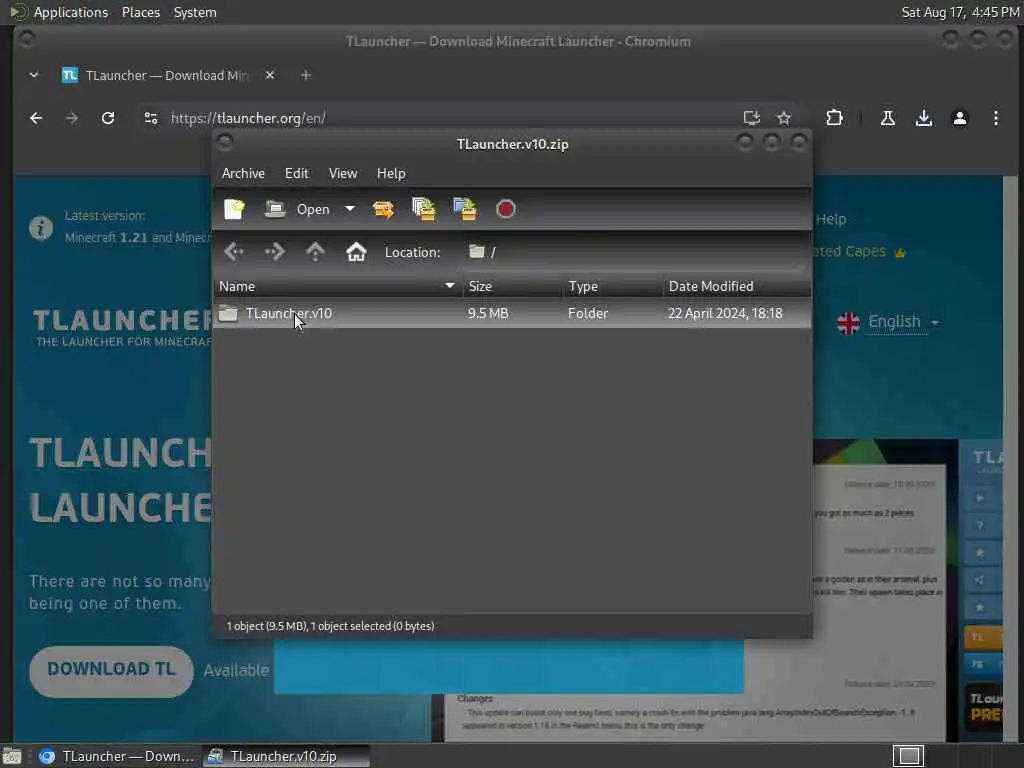Stop the current operation red button
Image resolution: width=1024 pixels, height=768 pixels.
point(505,210)
